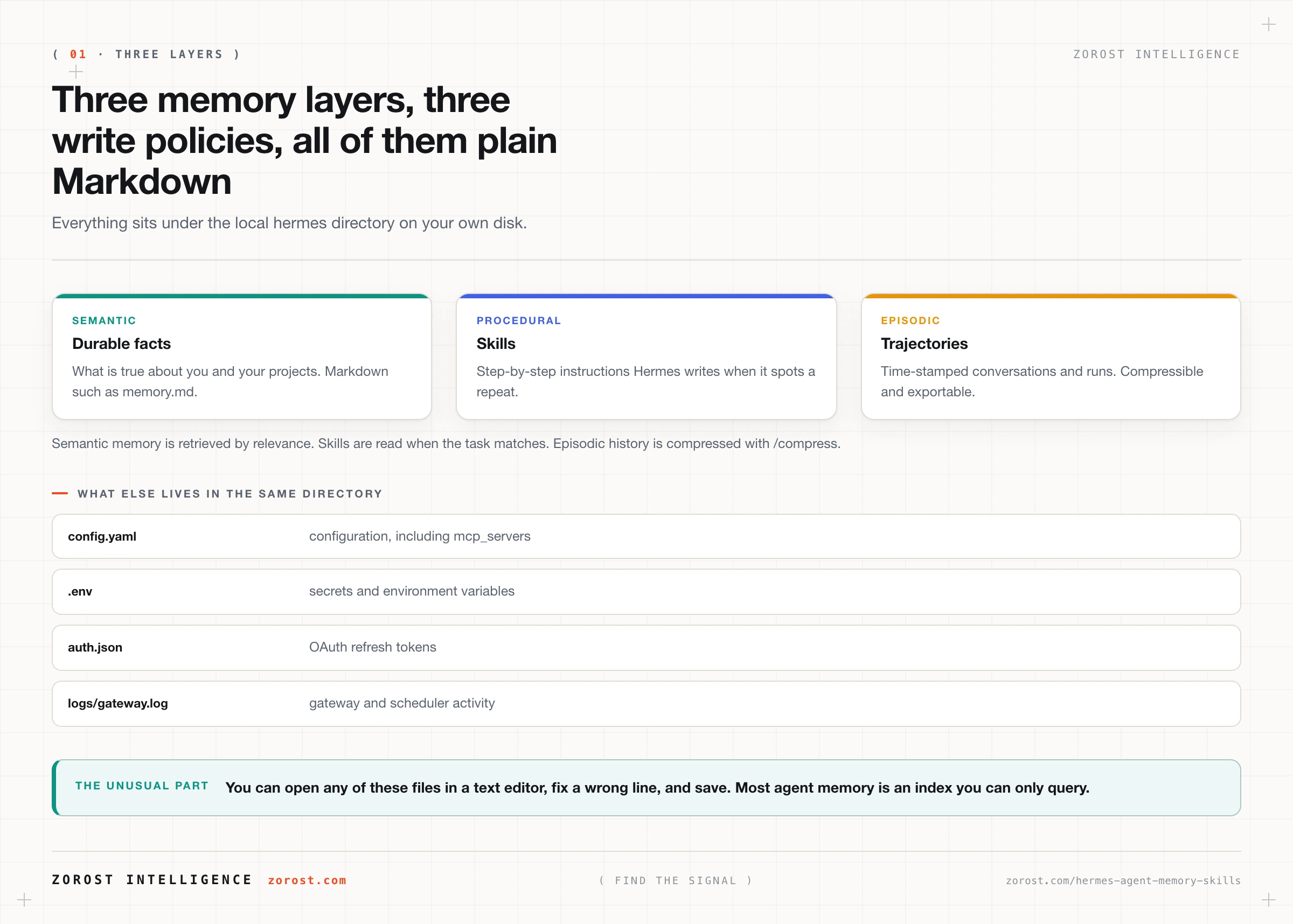Open the Episodic 'Trajectories' card
Image resolution: width=1293 pixels, height=924 pixels.
click(1051, 357)
